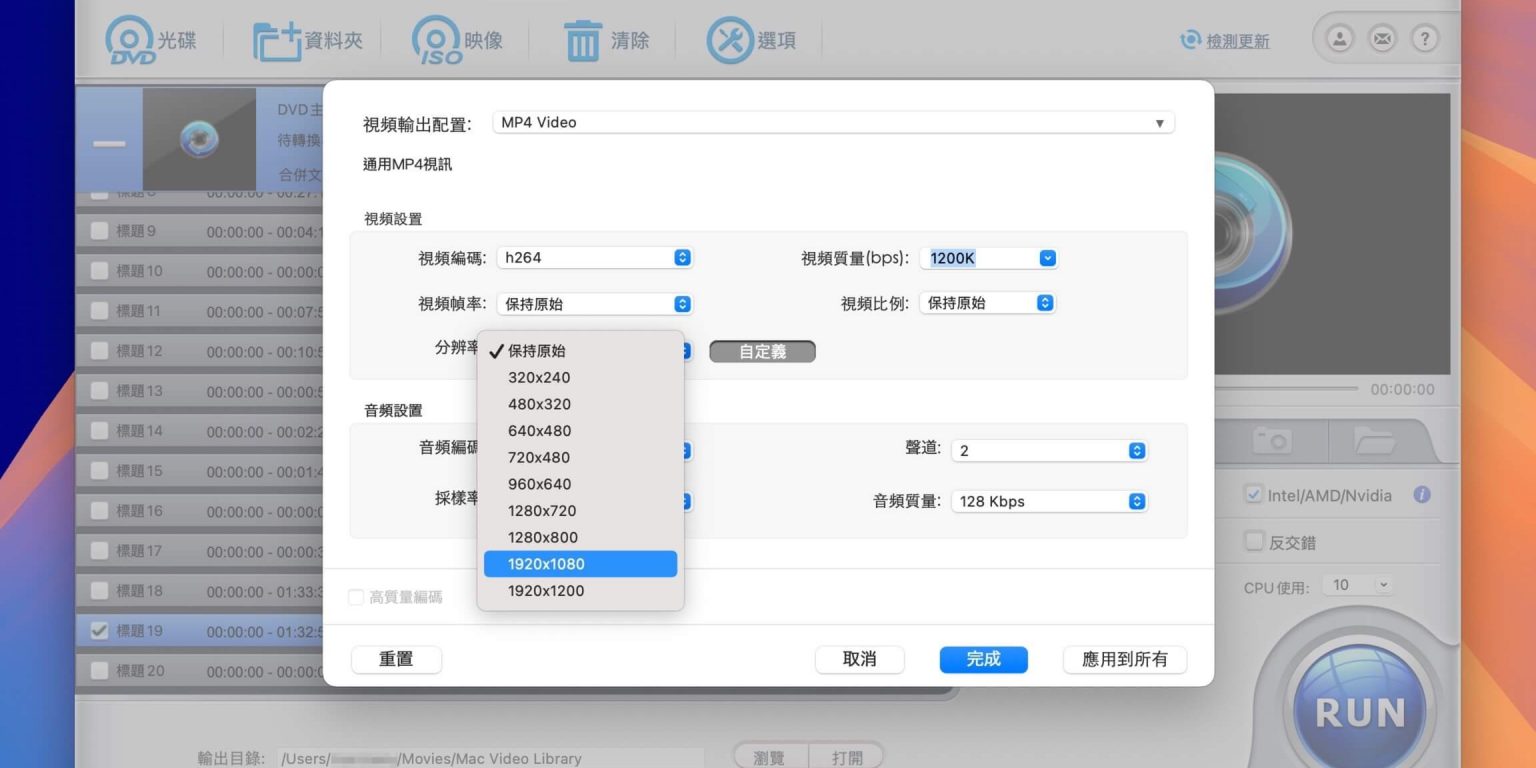Click the 應用到所有 apply to all button
Image resolution: width=1536 pixels, height=768 pixels.
coord(1124,660)
